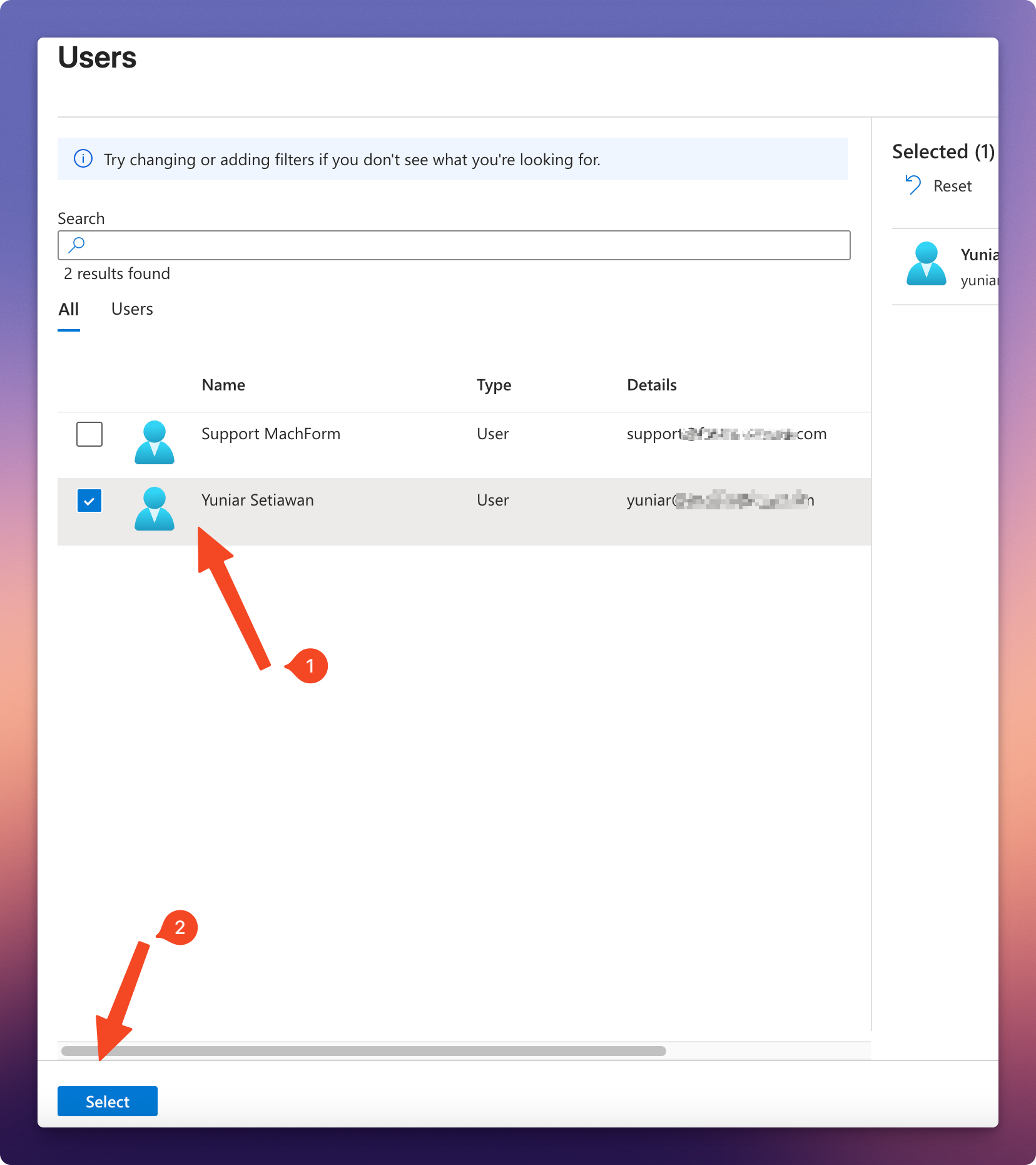Click the blue Select button

(x=108, y=1101)
